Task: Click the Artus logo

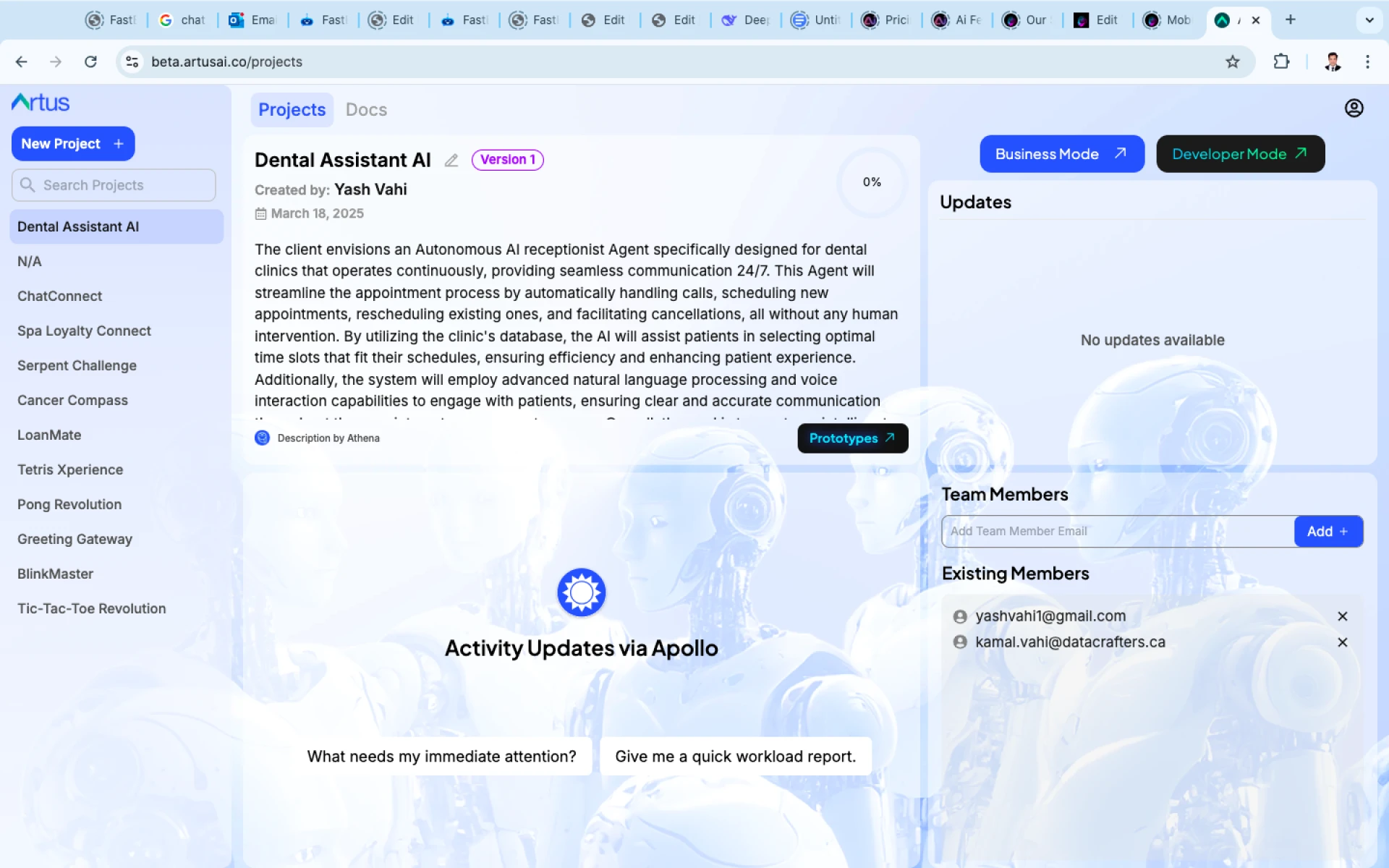Action: pos(41,103)
